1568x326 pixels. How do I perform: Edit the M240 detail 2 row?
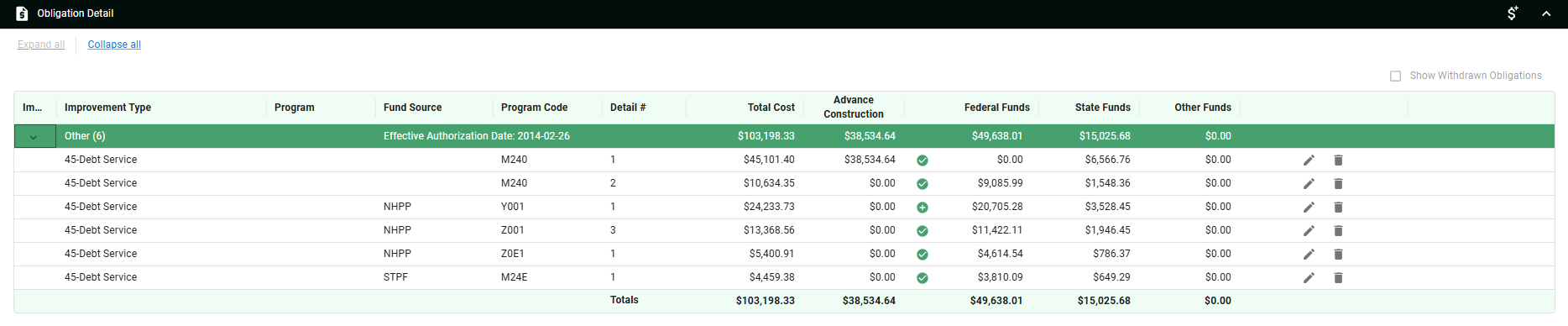tap(1309, 183)
